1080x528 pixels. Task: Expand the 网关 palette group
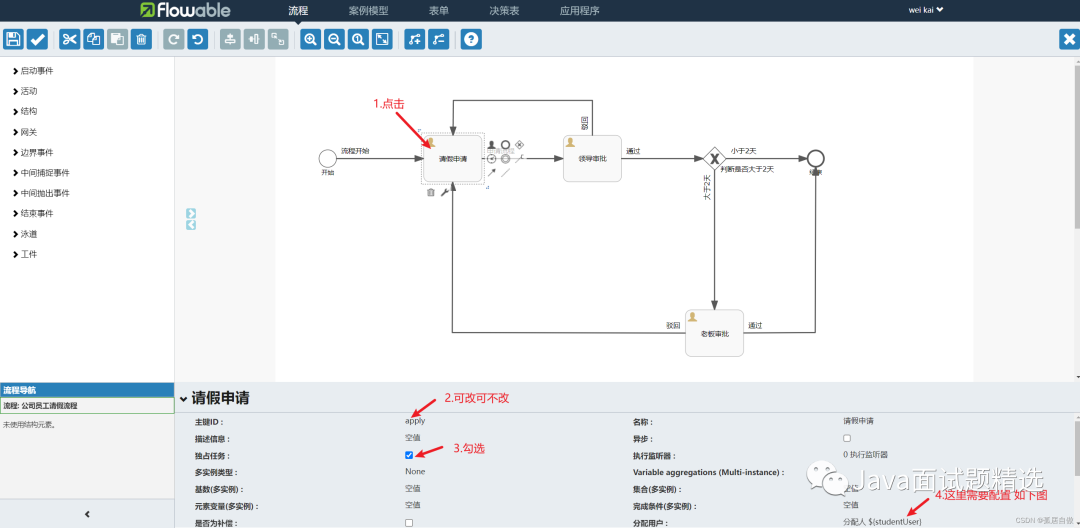pos(29,132)
